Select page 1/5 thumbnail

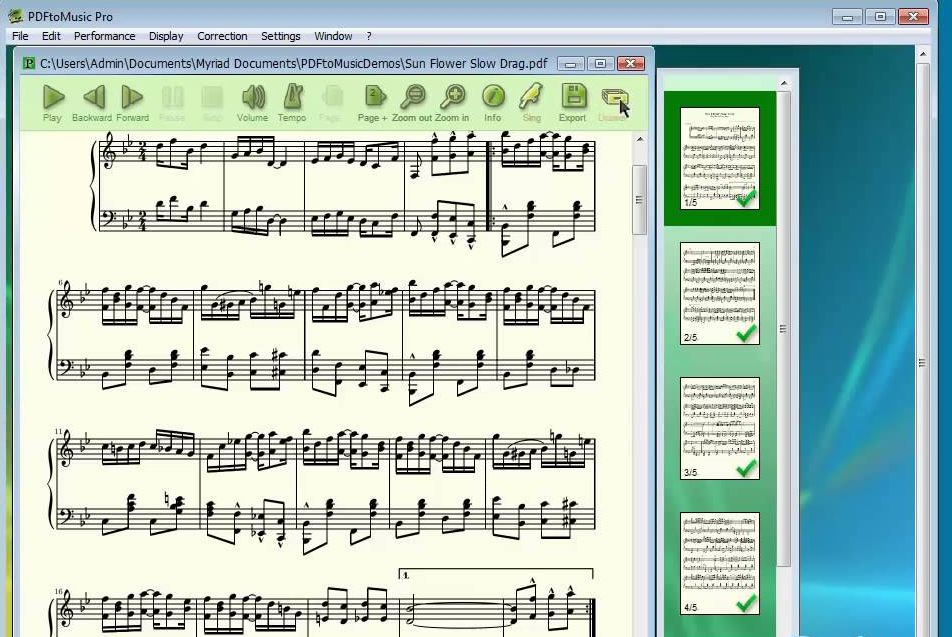coord(719,158)
